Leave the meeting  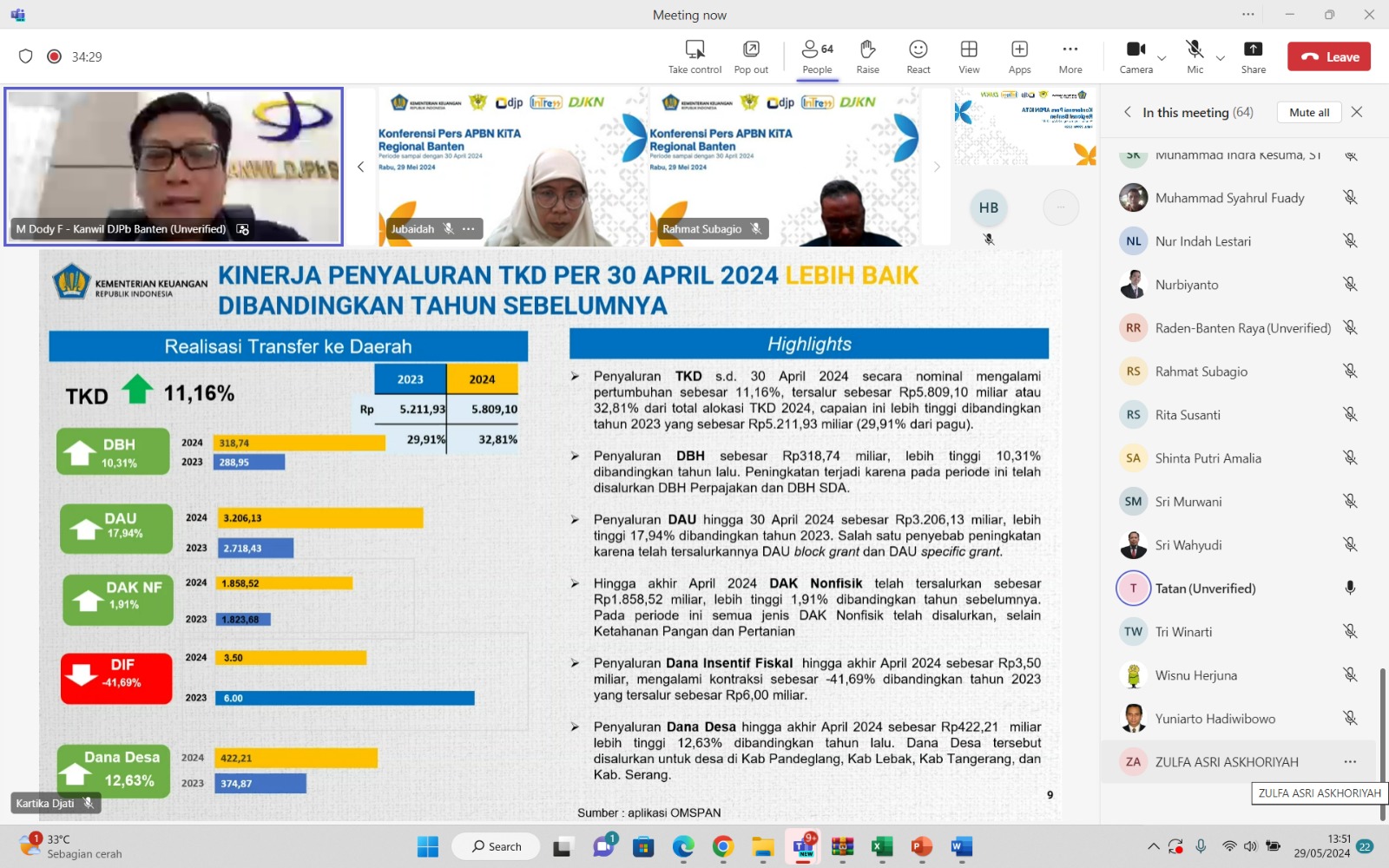[x=1329, y=56]
